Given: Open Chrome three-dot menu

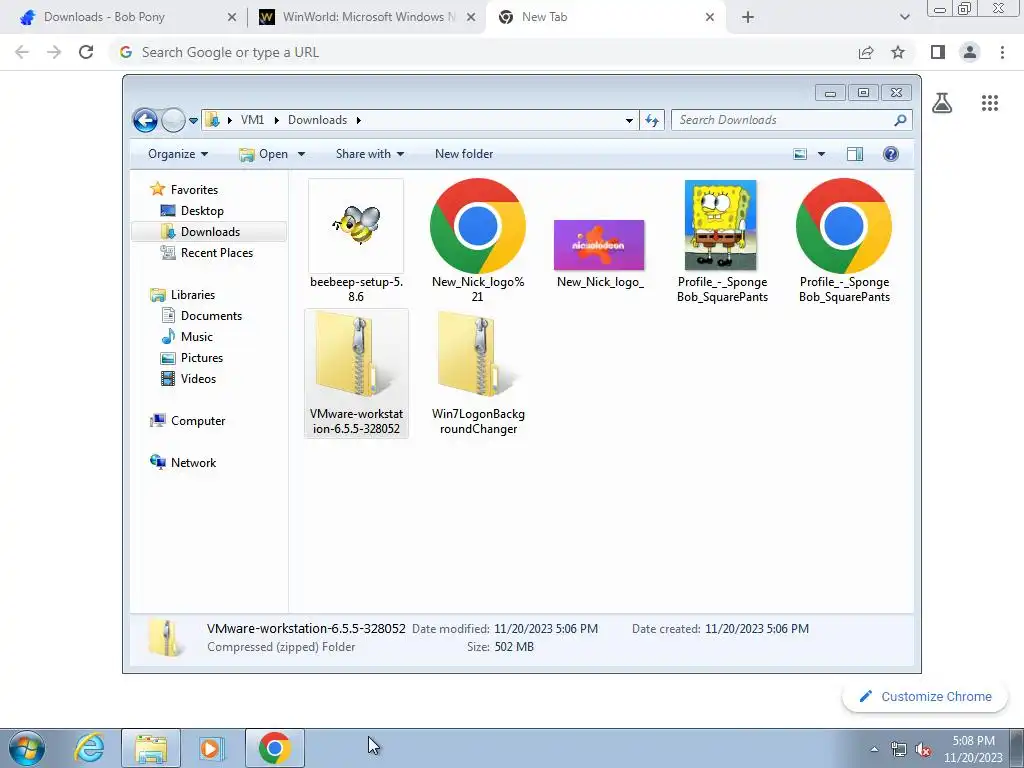Looking at the screenshot, I should (x=1002, y=52).
